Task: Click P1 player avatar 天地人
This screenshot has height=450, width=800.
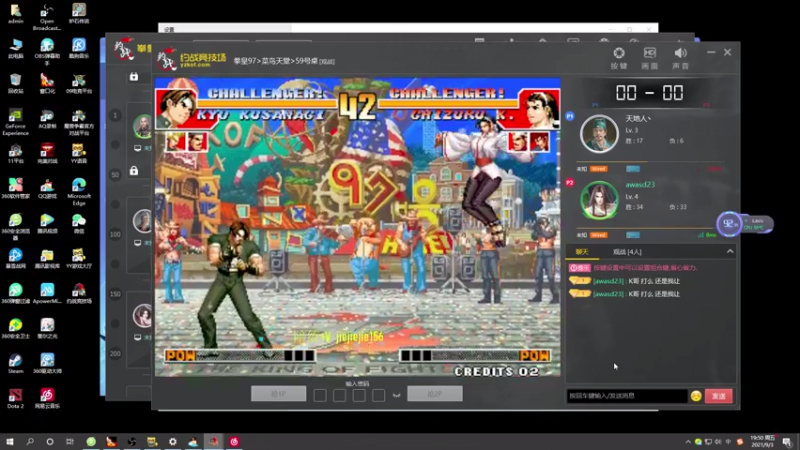Action: [x=599, y=134]
